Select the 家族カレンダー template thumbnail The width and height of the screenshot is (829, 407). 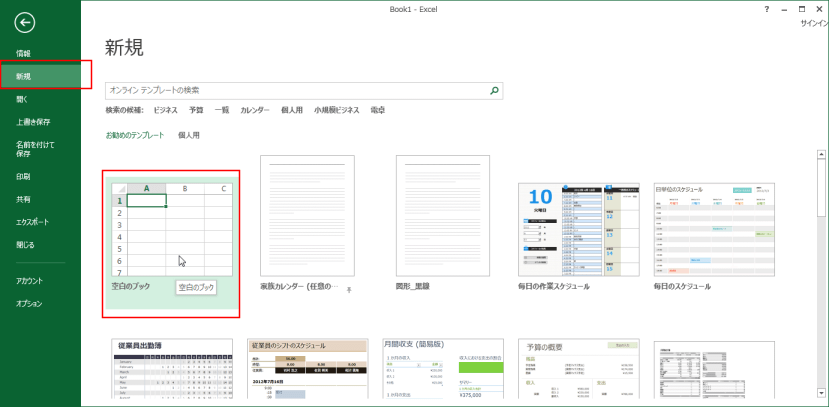pyautogui.click(x=307, y=216)
